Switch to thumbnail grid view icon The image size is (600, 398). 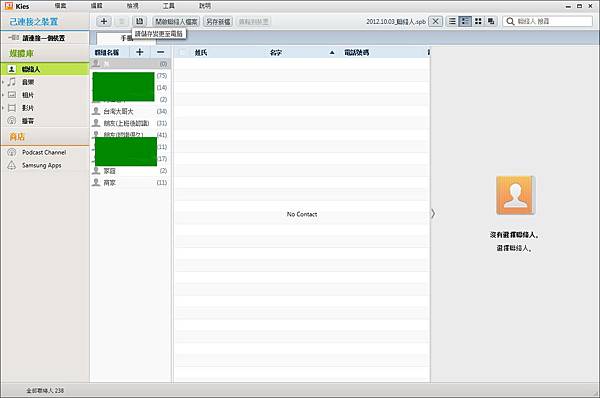(478, 21)
